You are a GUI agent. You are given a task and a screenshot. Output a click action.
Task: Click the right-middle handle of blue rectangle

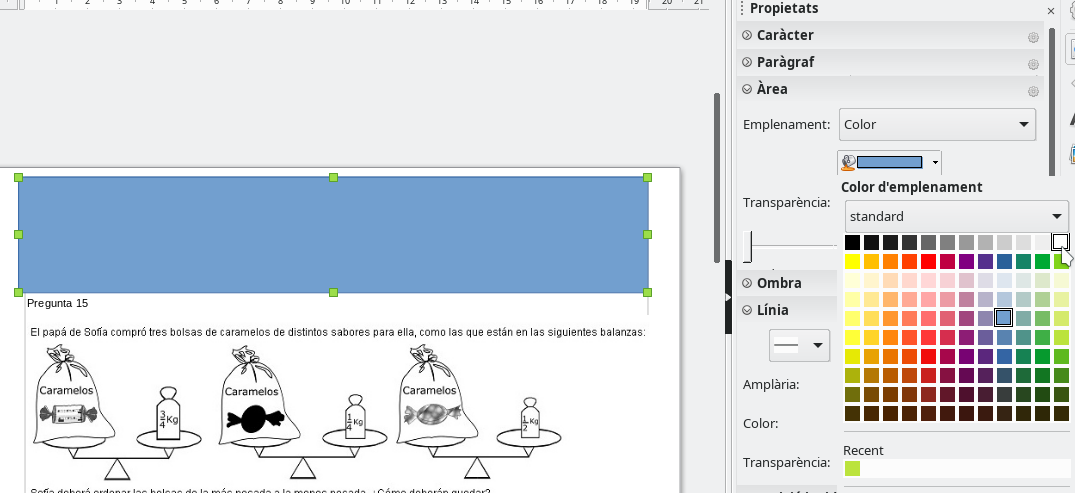(647, 235)
